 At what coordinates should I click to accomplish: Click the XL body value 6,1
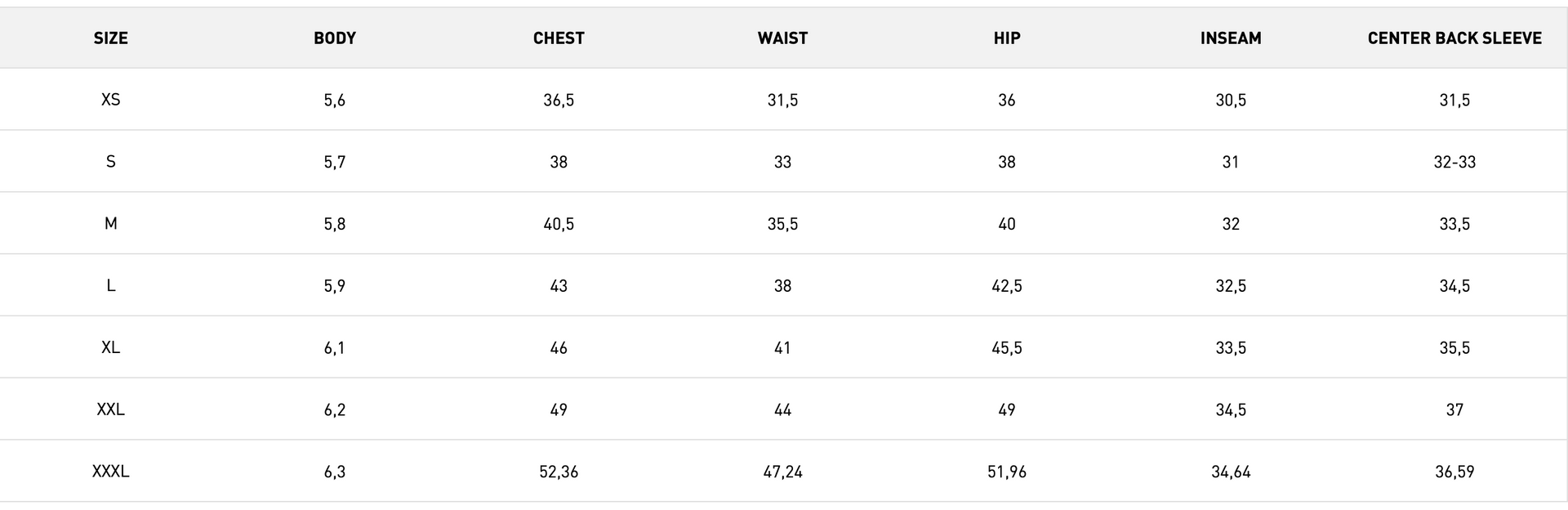(x=335, y=347)
